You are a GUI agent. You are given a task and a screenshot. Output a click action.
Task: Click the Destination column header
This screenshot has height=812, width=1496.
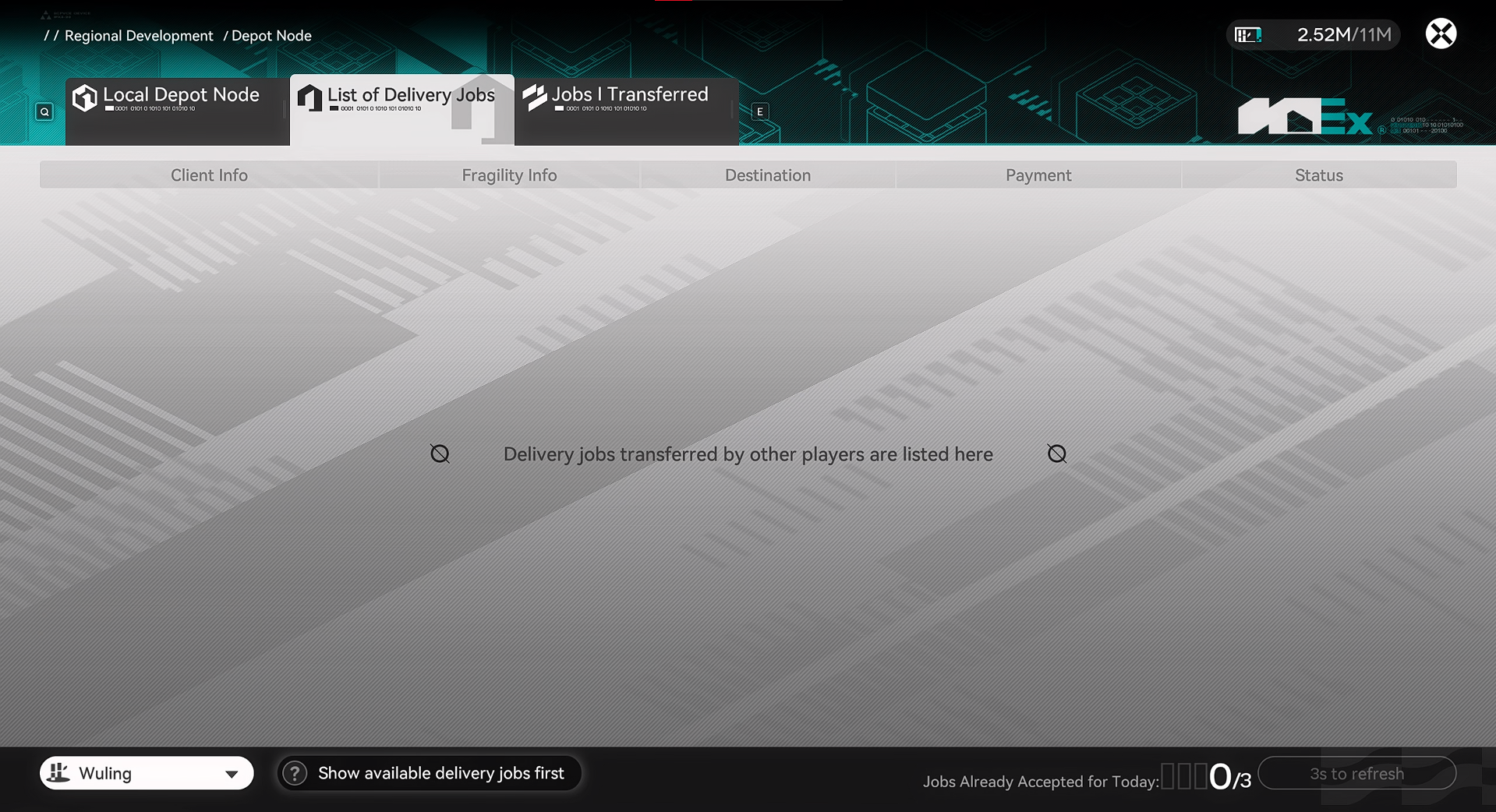tap(768, 175)
